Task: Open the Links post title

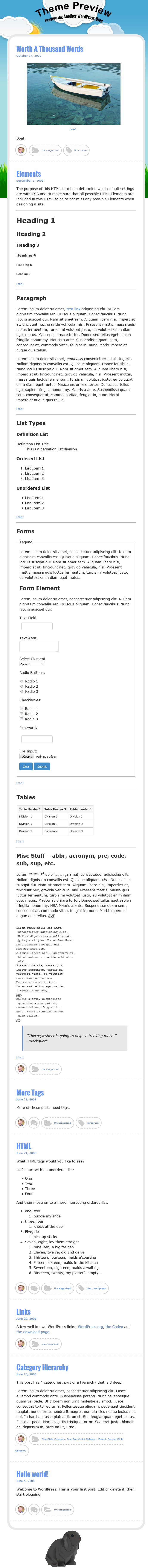Action: point(23,1312)
